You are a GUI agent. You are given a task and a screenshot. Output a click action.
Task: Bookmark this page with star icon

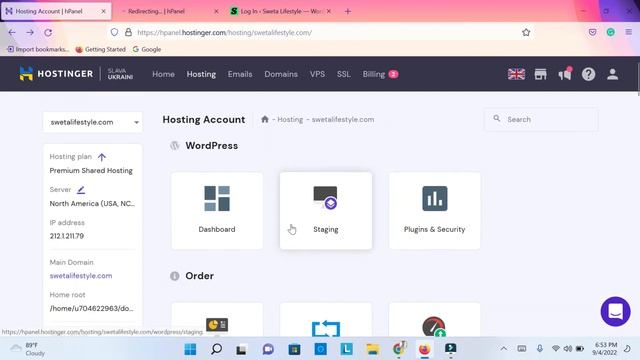coord(526,32)
